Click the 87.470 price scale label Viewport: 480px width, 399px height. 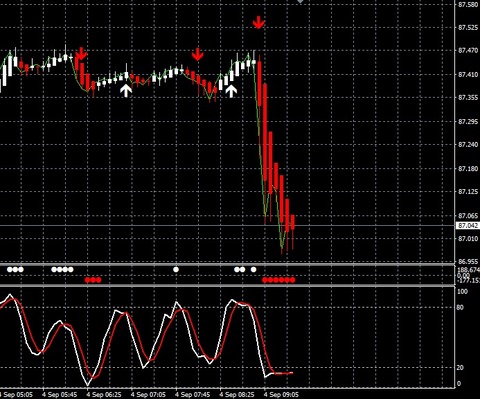pyautogui.click(x=468, y=51)
